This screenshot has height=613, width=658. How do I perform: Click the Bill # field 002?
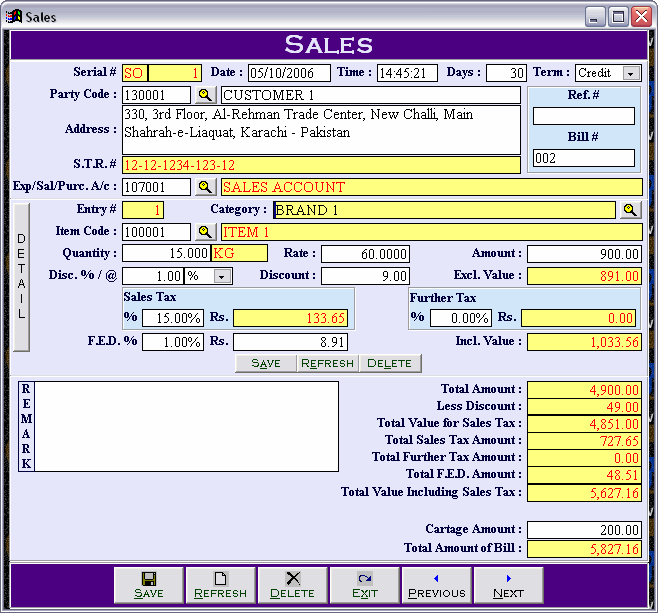584,158
